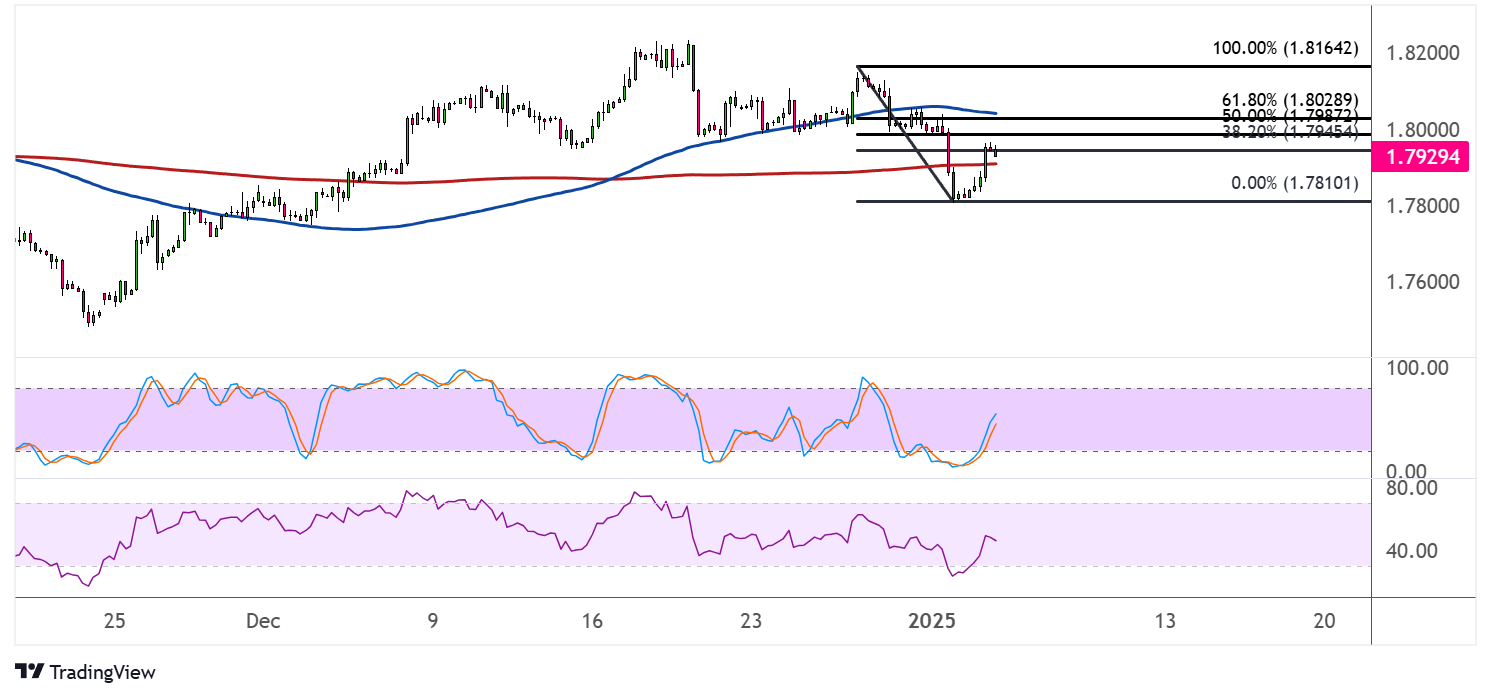Click the 100.00% (1.81642) Fibonacci label
Image resolution: width=1491 pixels, height=698 pixels.
click(x=1284, y=47)
